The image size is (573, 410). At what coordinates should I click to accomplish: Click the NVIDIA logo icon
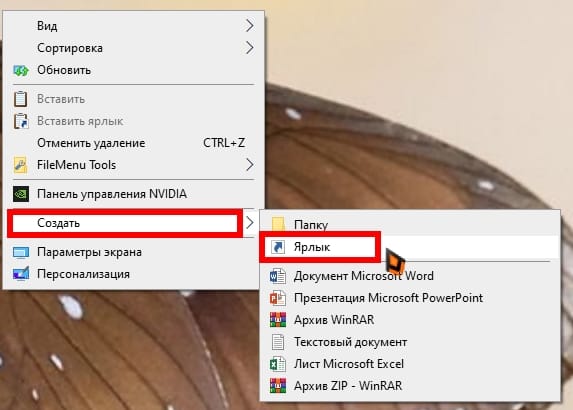[21, 194]
